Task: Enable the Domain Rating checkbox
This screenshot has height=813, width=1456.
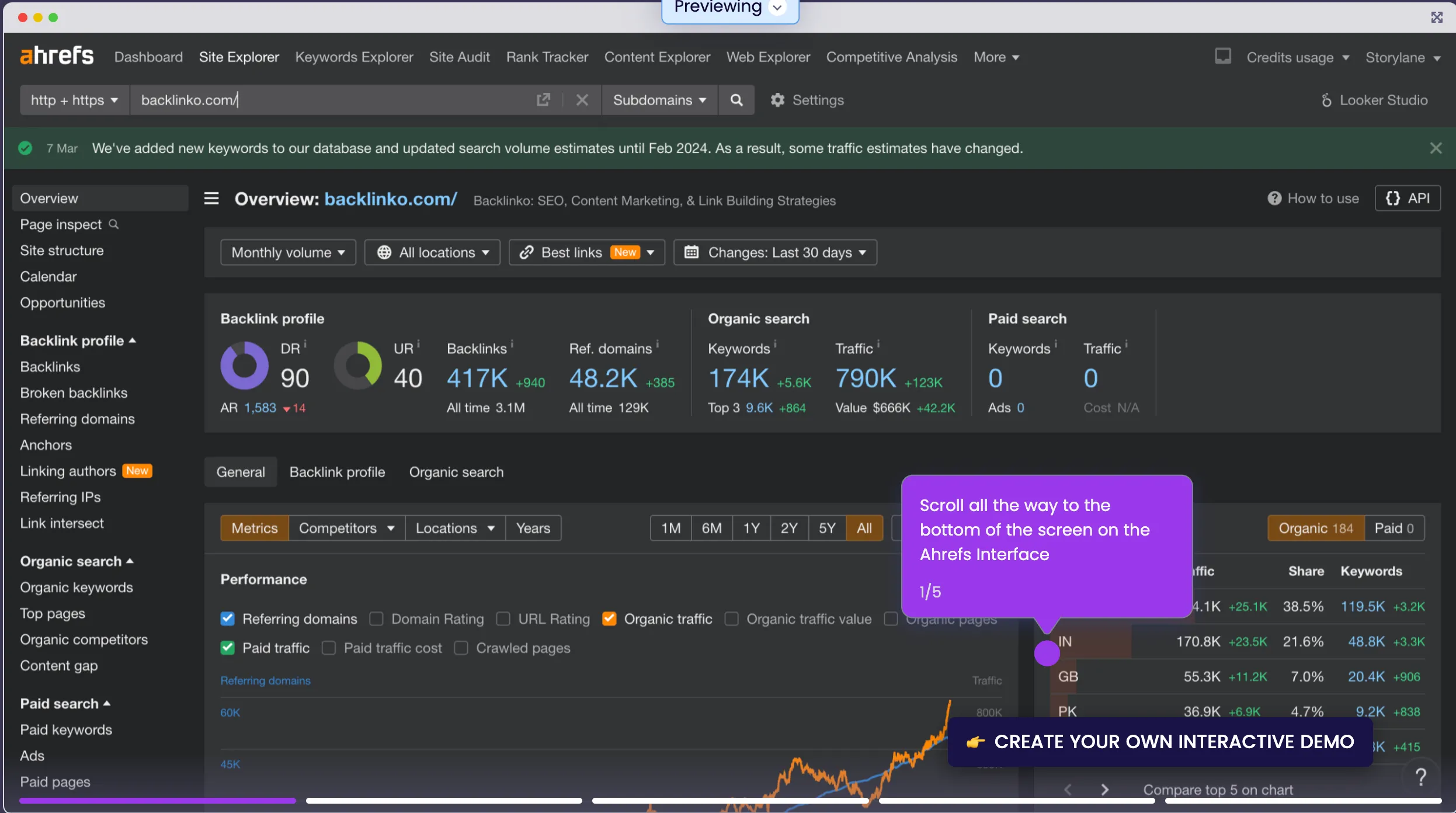Action: pyautogui.click(x=377, y=619)
